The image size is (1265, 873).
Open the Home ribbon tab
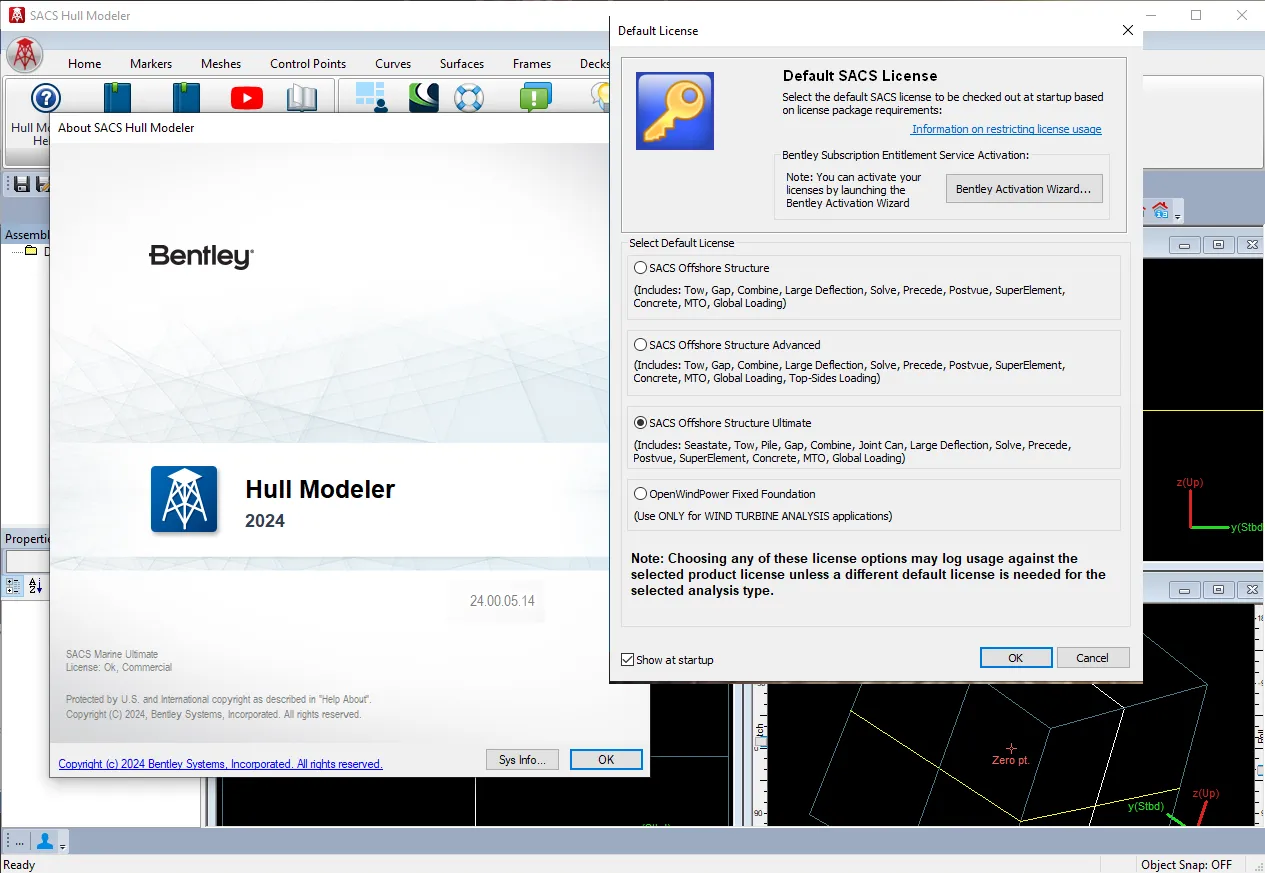[85, 64]
